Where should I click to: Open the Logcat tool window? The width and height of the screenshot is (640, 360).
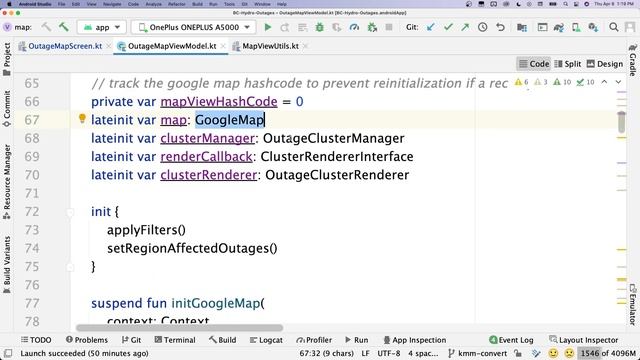(x=266, y=340)
